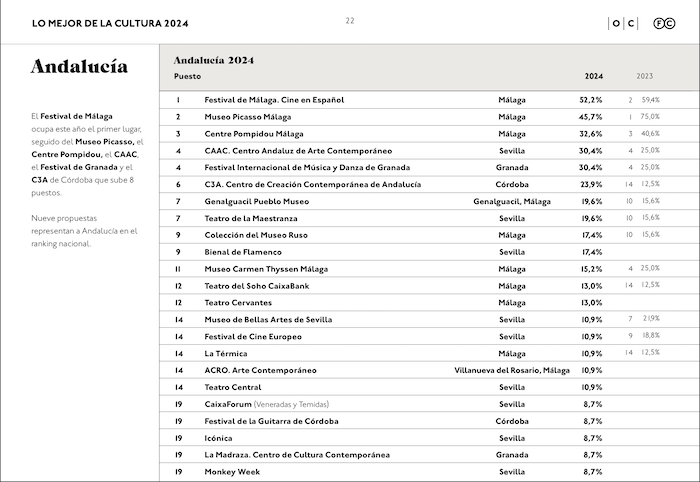Click the OC logo in the header
This screenshot has width=700, height=482.
[x=623, y=24]
